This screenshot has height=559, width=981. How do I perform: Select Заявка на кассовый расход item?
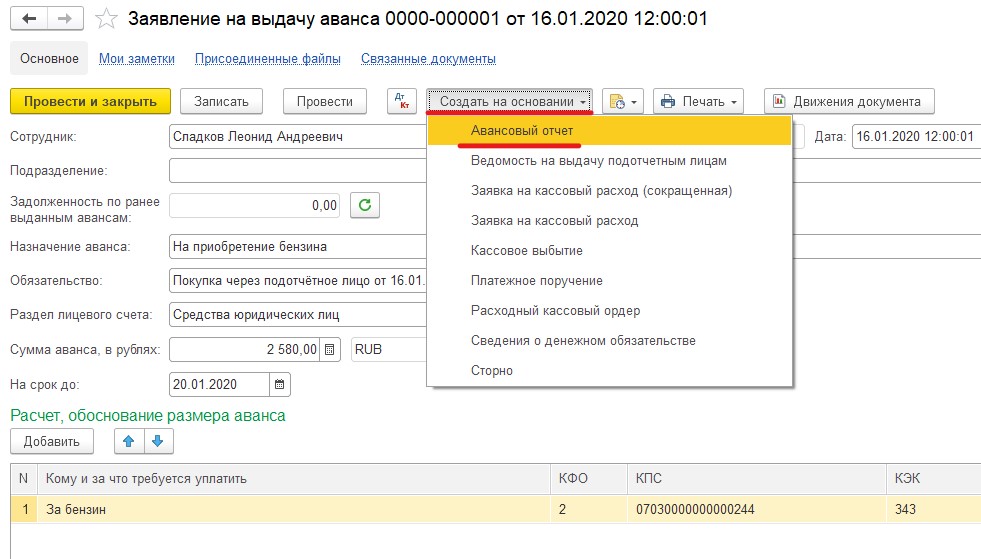(609, 221)
